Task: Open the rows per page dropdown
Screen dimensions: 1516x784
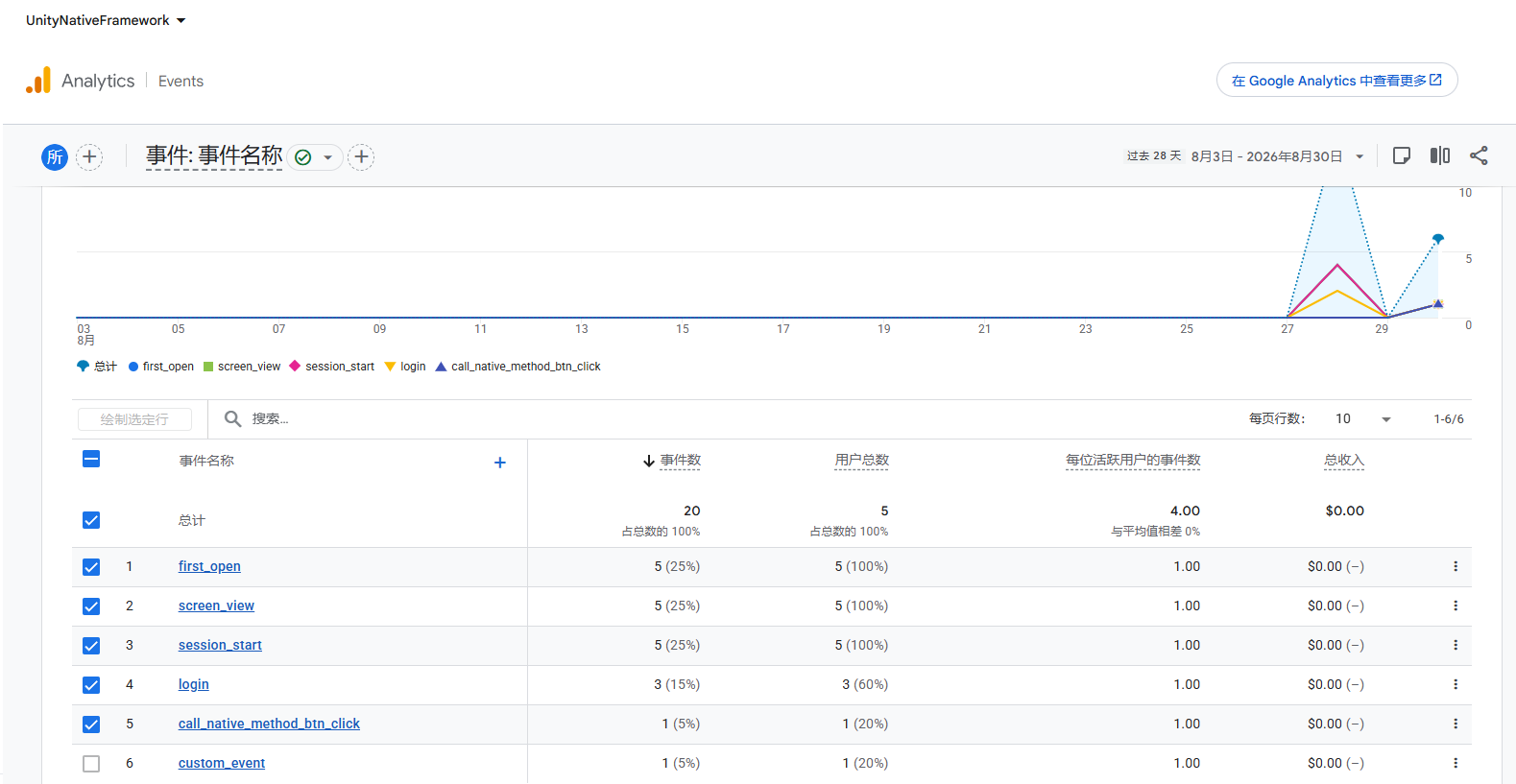Action: [x=1362, y=418]
